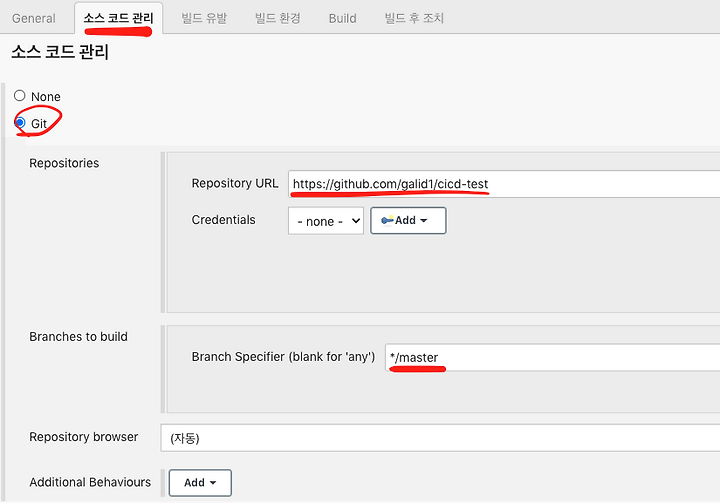The width and height of the screenshot is (720, 503).
Task: Click the Repositories label
Action: pos(64,163)
